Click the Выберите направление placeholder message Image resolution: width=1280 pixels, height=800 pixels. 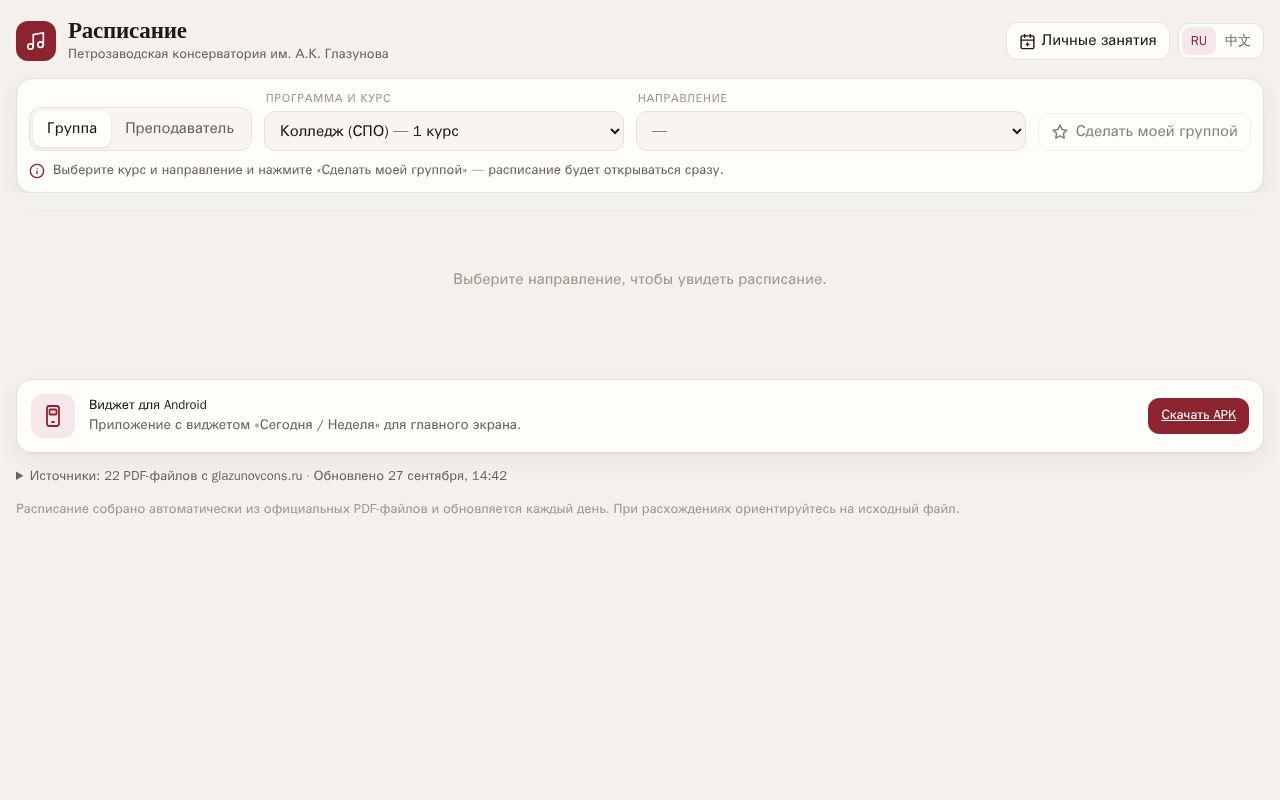[640, 279]
